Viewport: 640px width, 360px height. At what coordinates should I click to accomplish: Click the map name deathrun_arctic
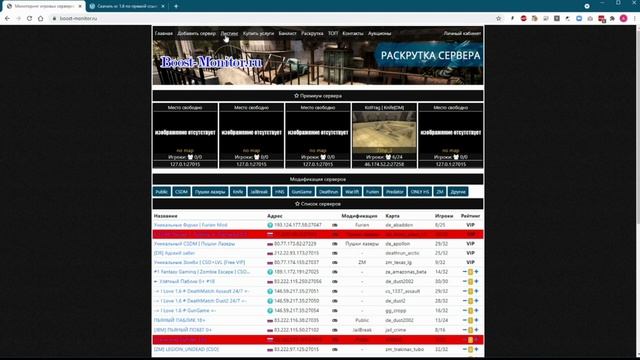point(402,253)
